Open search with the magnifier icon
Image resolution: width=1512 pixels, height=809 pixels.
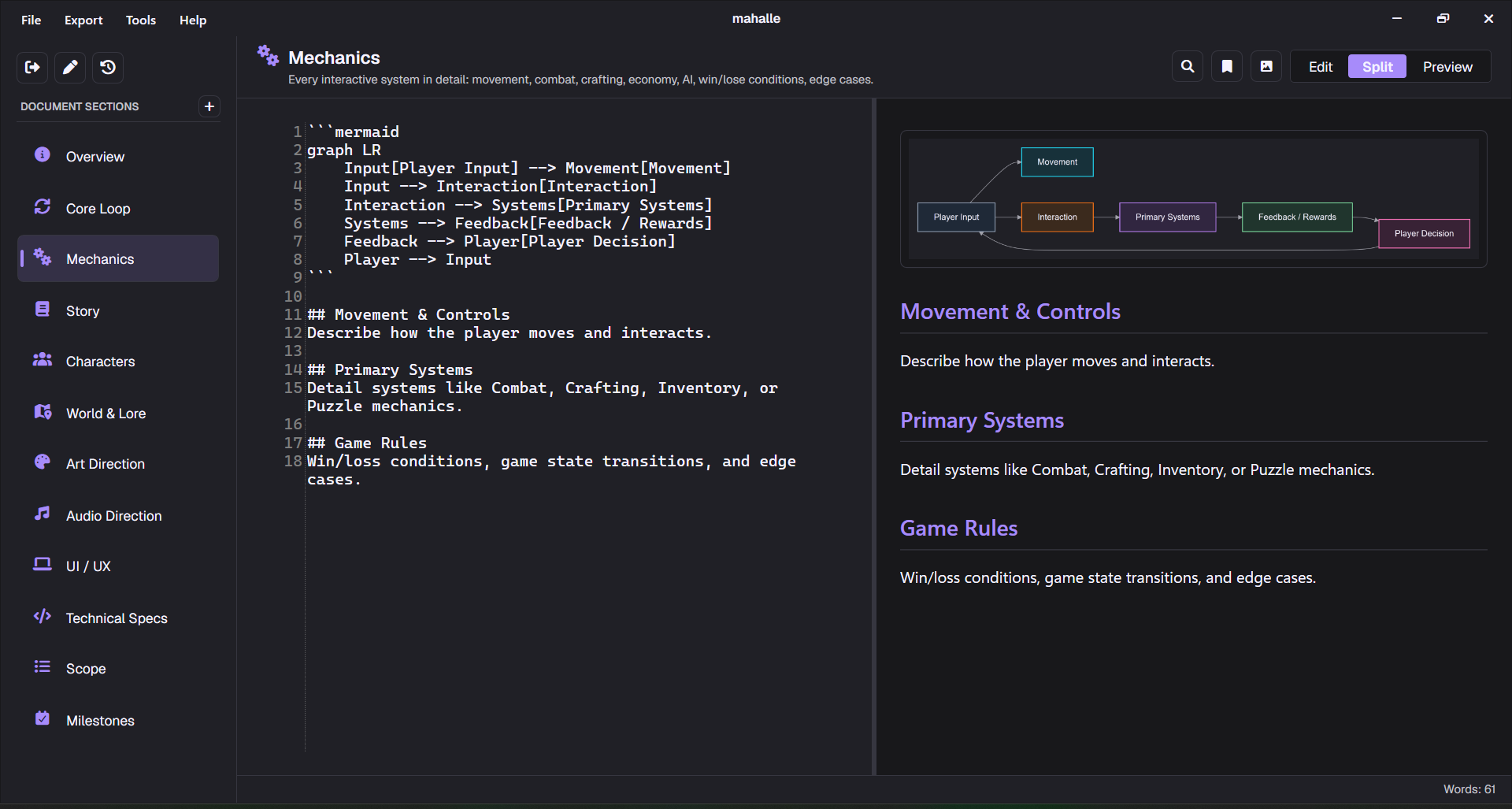point(1188,67)
